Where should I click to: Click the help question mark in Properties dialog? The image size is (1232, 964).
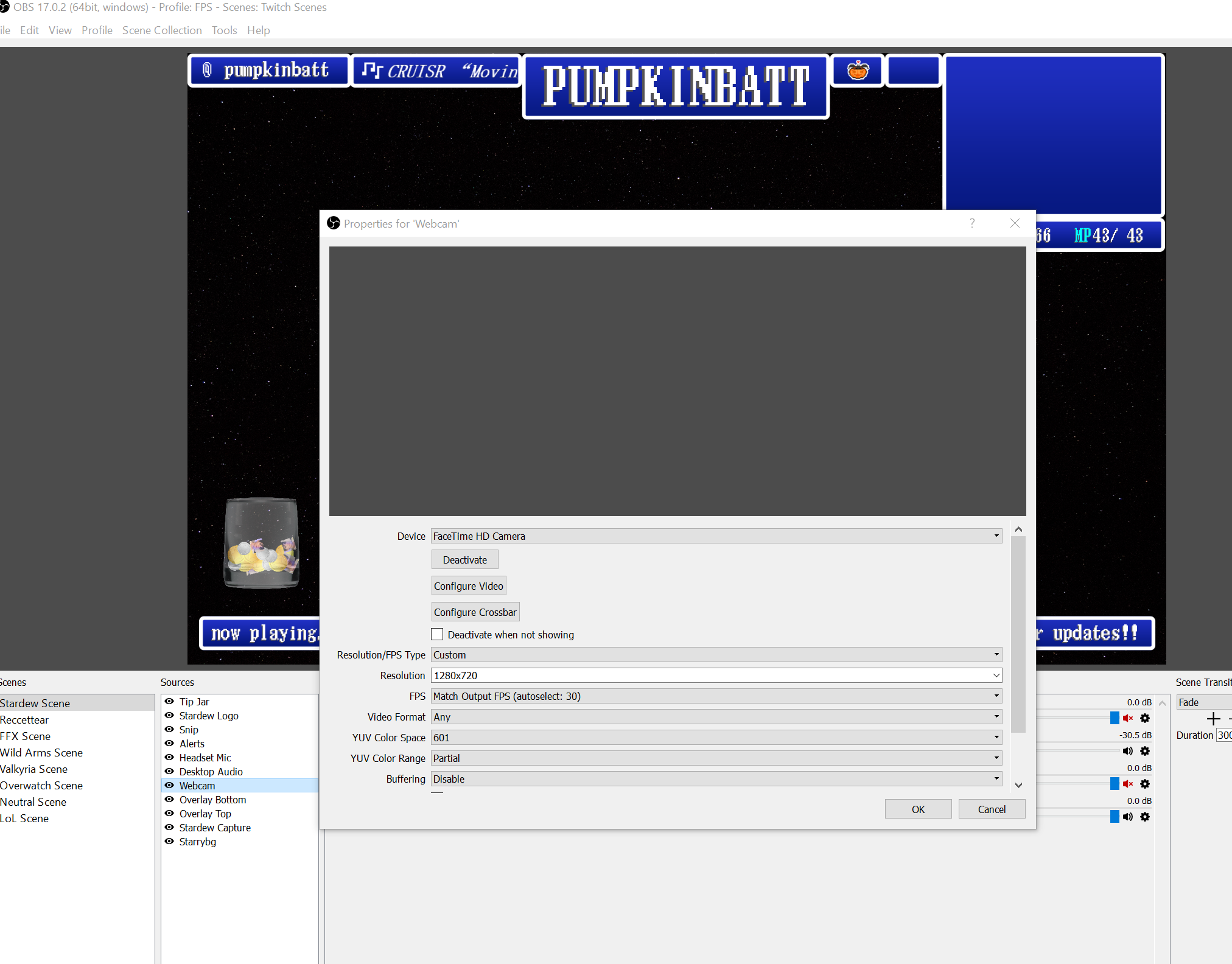[972, 223]
